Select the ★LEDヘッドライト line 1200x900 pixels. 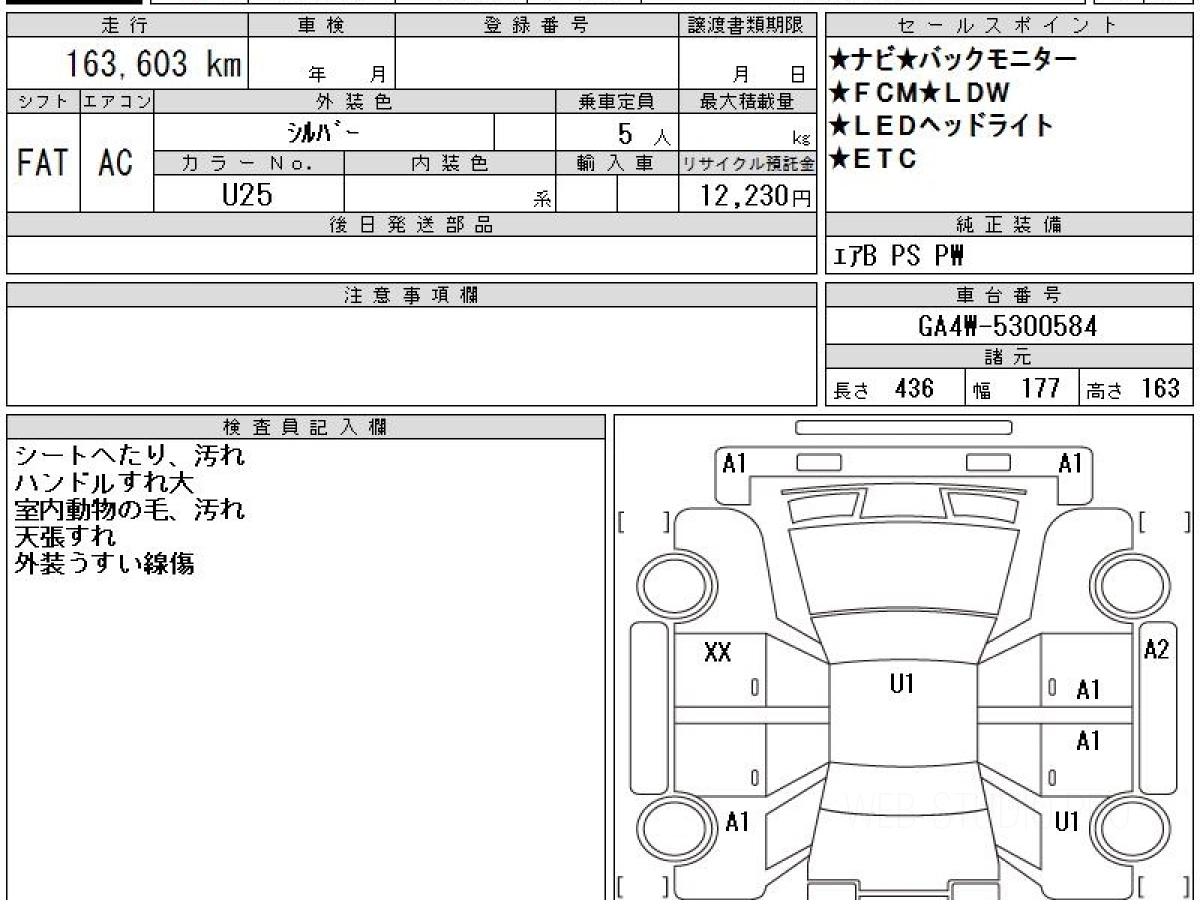pos(941,126)
